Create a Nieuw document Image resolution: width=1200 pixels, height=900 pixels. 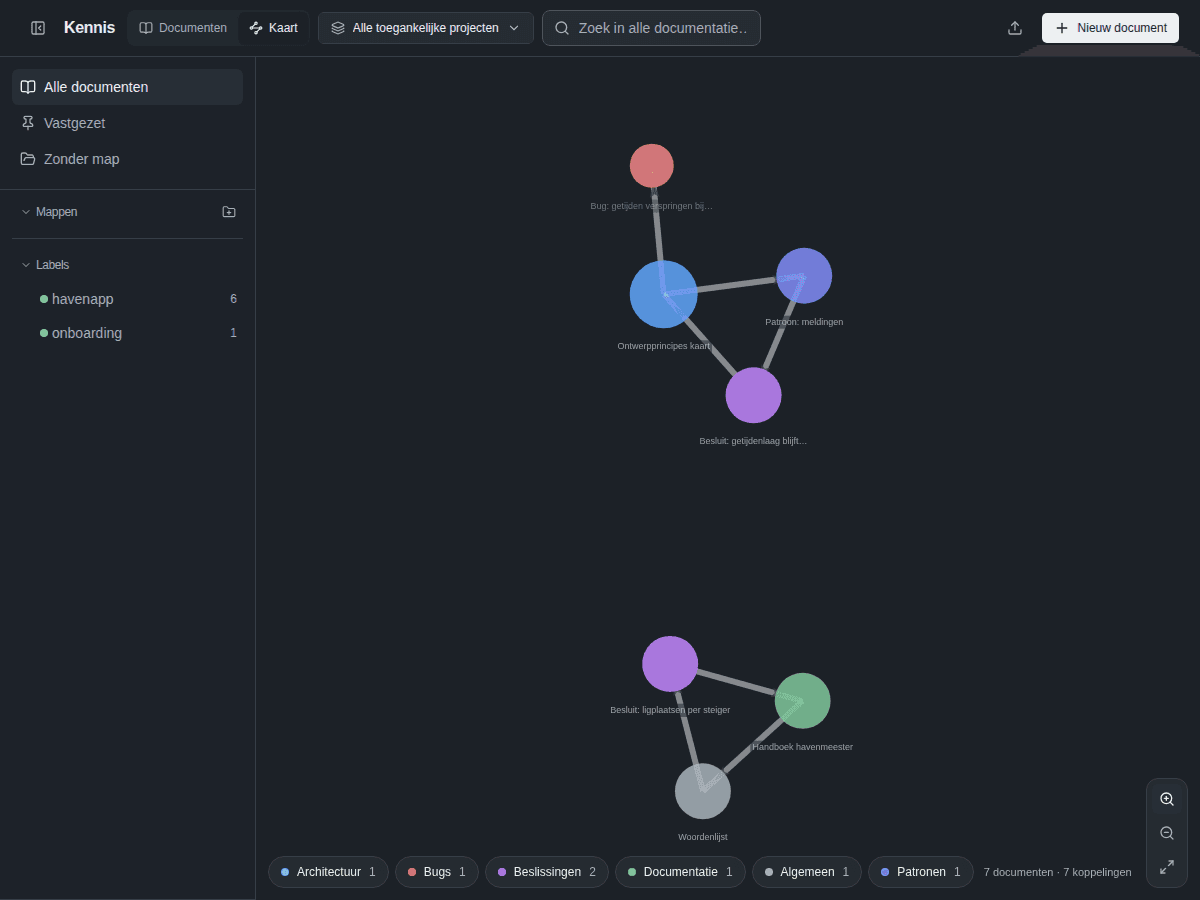[x=1110, y=28]
